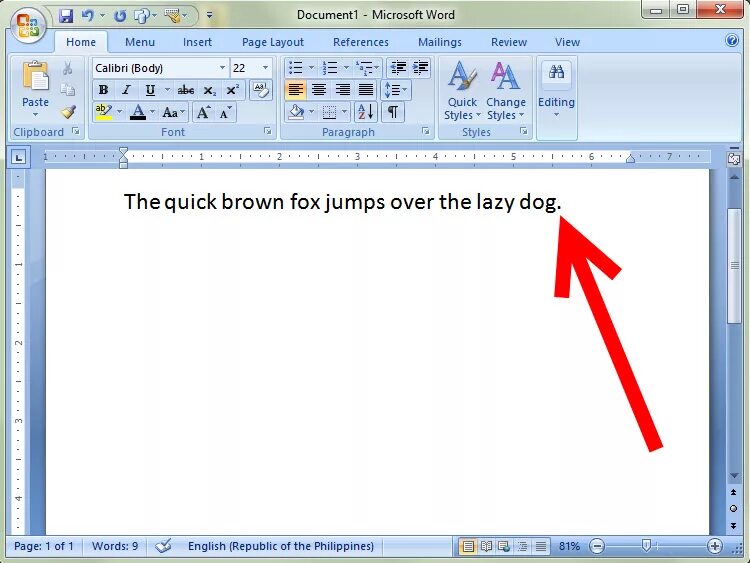This screenshot has width=750, height=563.
Task: Zoom out with minus button
Action: click(x=597, y=546)
